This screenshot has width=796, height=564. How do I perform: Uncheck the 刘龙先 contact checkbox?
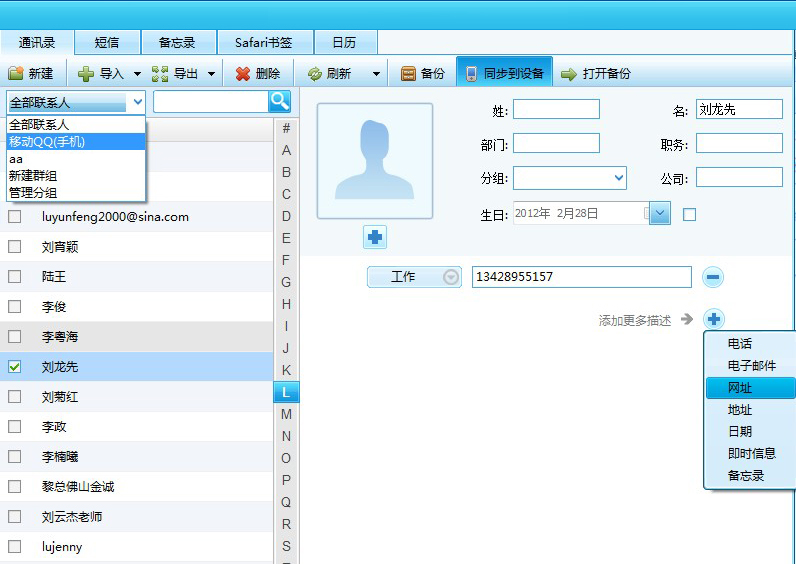pos(15,367)
